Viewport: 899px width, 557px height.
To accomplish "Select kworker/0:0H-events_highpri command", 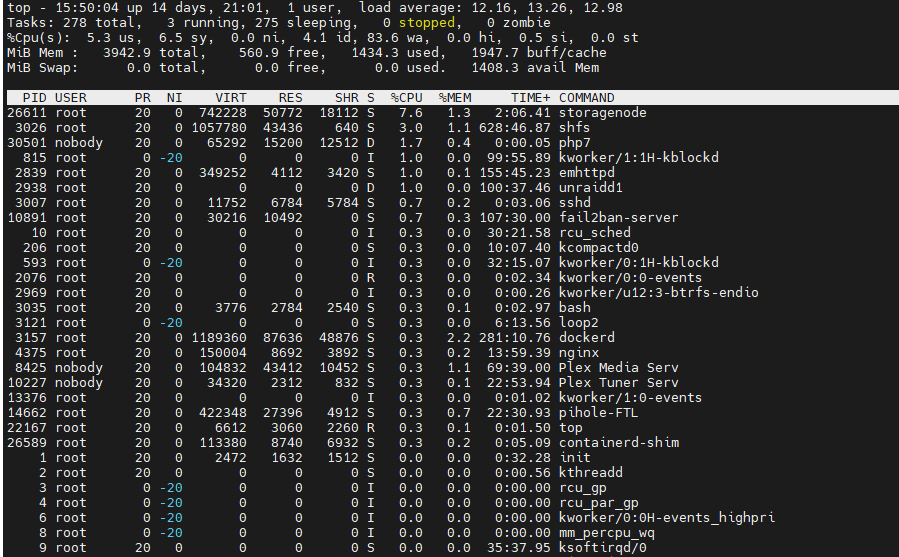I will click(667, 517).
